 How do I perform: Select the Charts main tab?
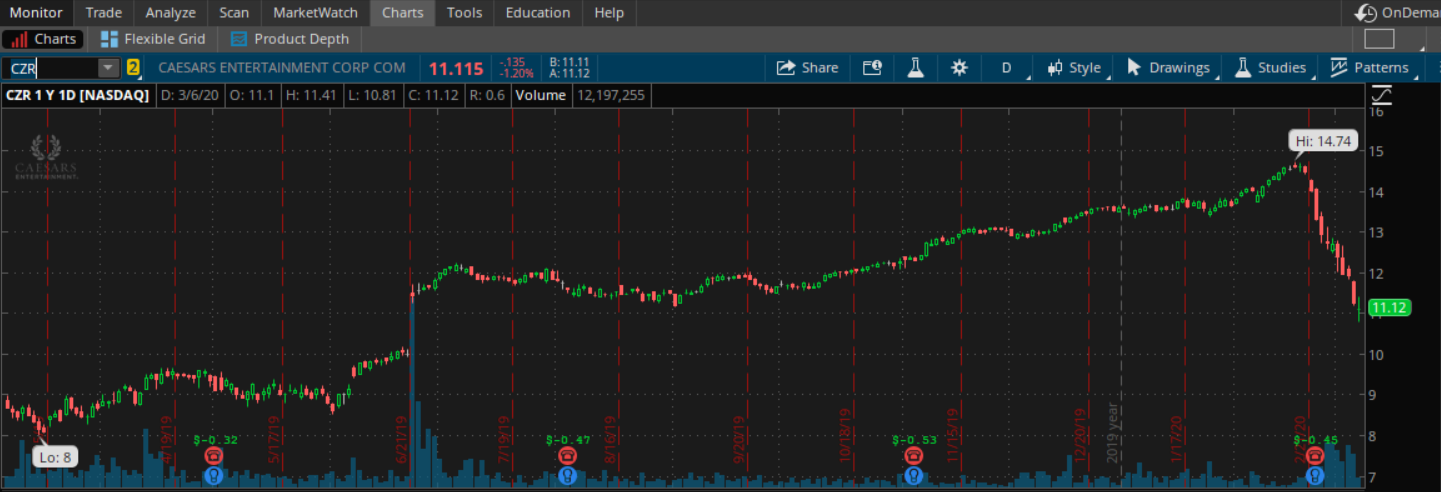402,13
